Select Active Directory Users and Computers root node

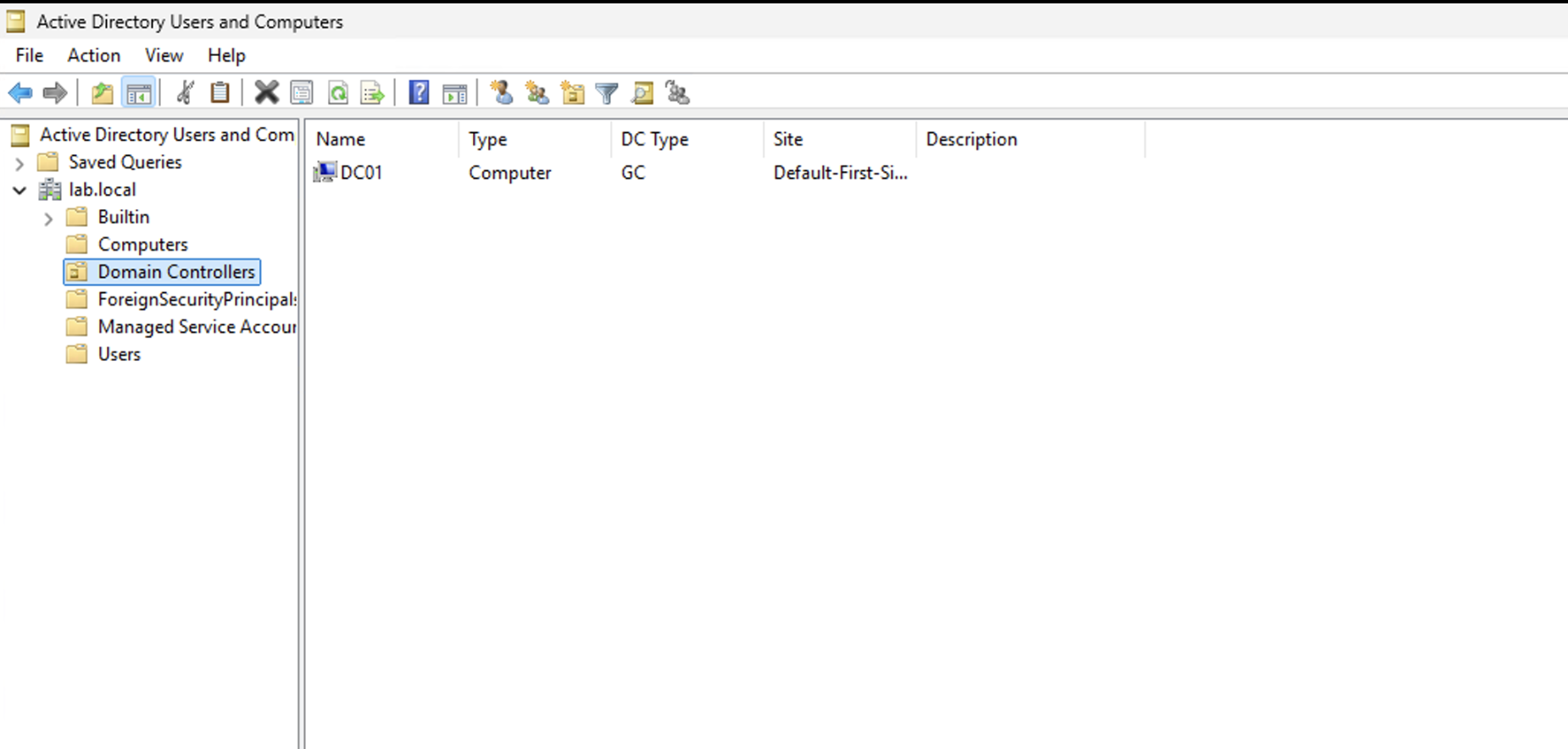(x=167, y=135)
